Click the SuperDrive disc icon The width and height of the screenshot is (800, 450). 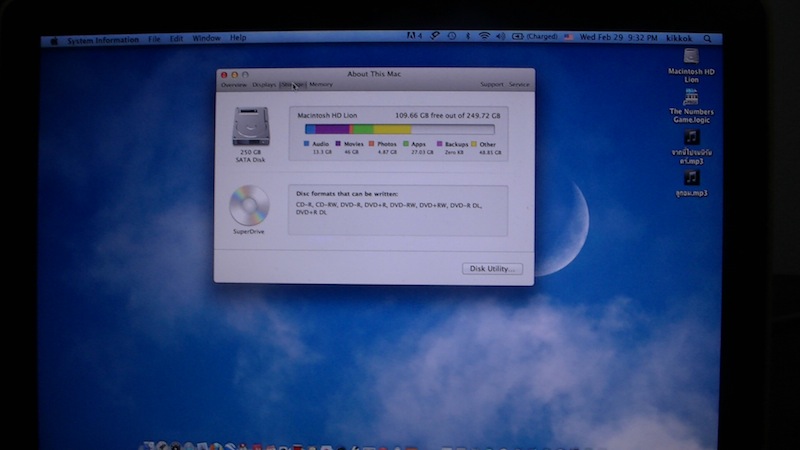[249, 205]
